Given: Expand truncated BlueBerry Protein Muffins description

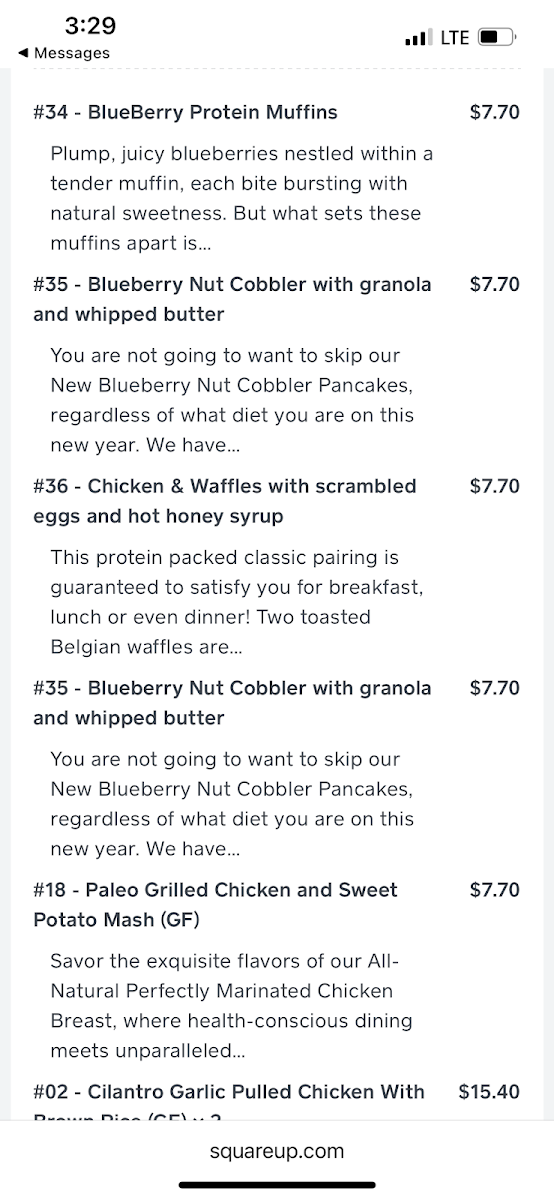Looking at the screenshot, I should pyautogui.click(x=242, y=198).
